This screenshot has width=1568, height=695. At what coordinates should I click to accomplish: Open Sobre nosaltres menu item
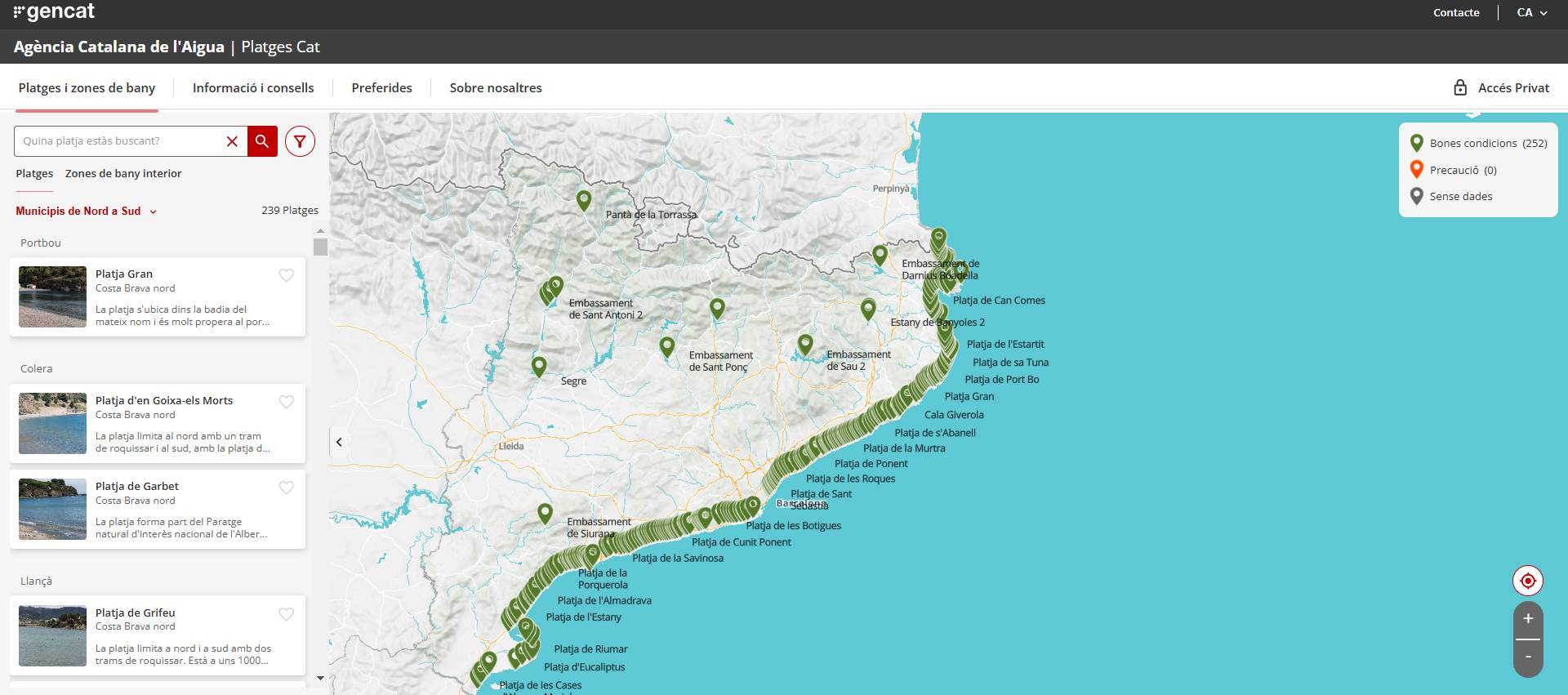496,87
